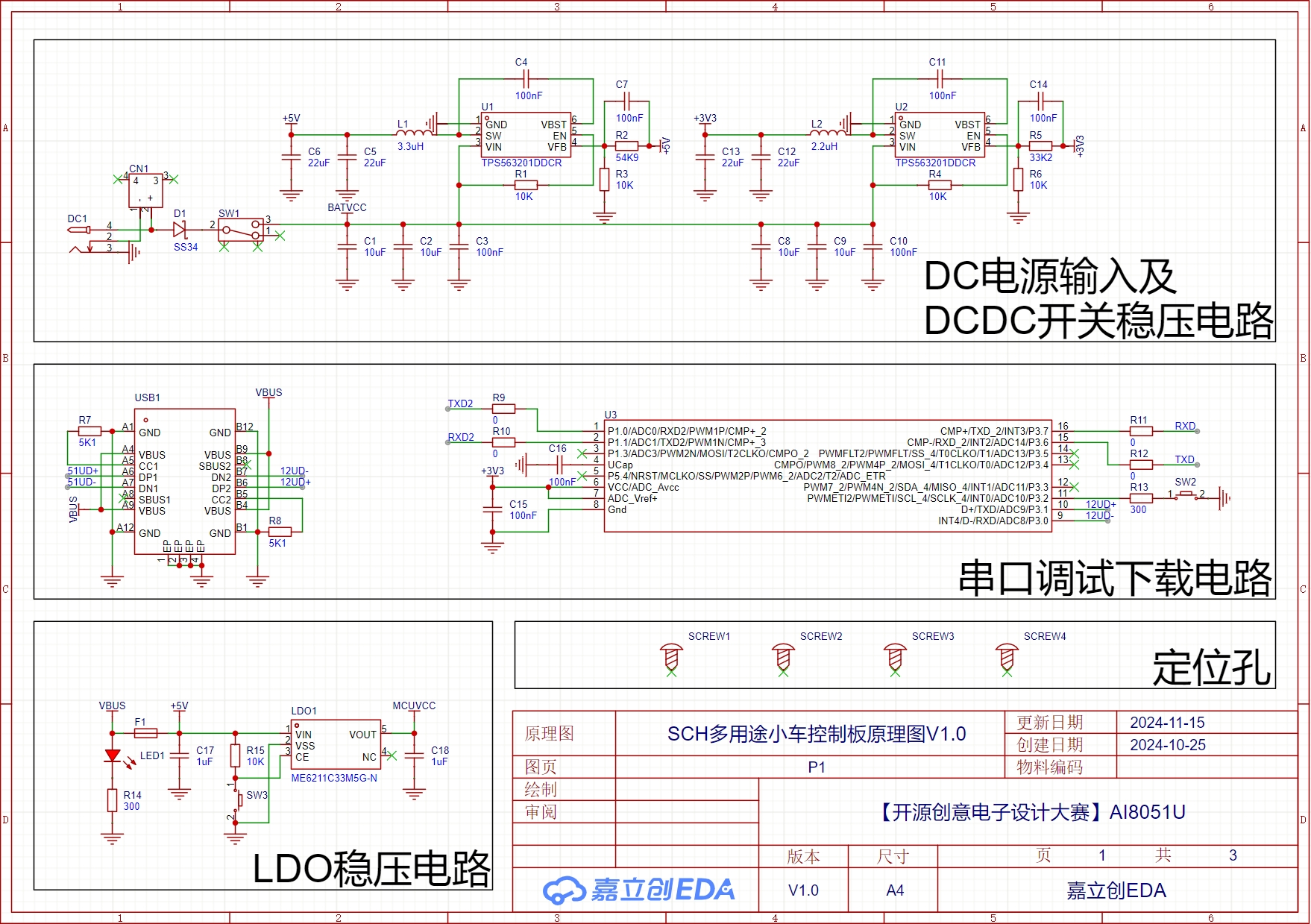Select the 3.3uH inductor value

410,146
